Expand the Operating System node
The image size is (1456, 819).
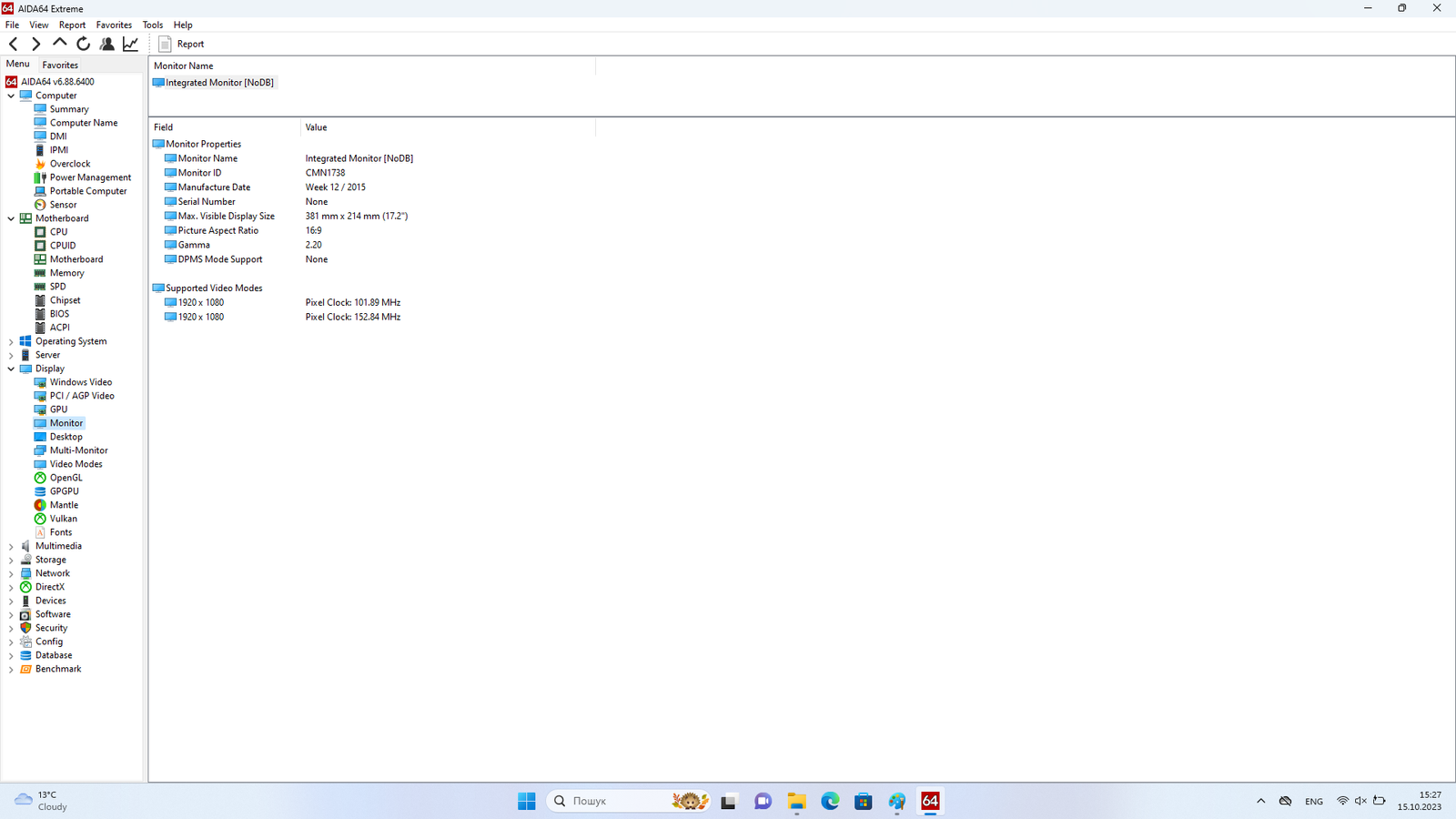(11, 341)
